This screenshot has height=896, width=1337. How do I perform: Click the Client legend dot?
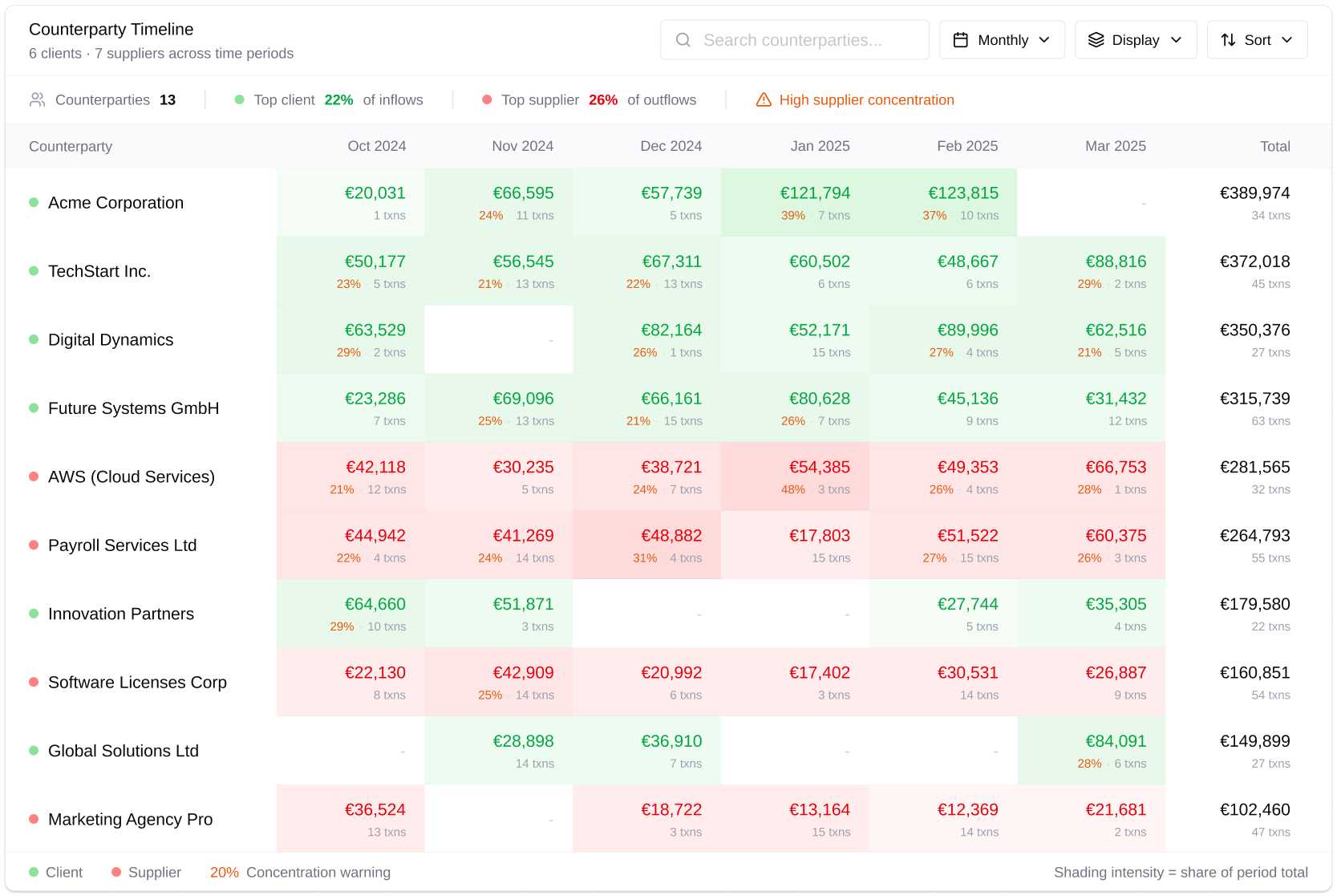(34, 872)
